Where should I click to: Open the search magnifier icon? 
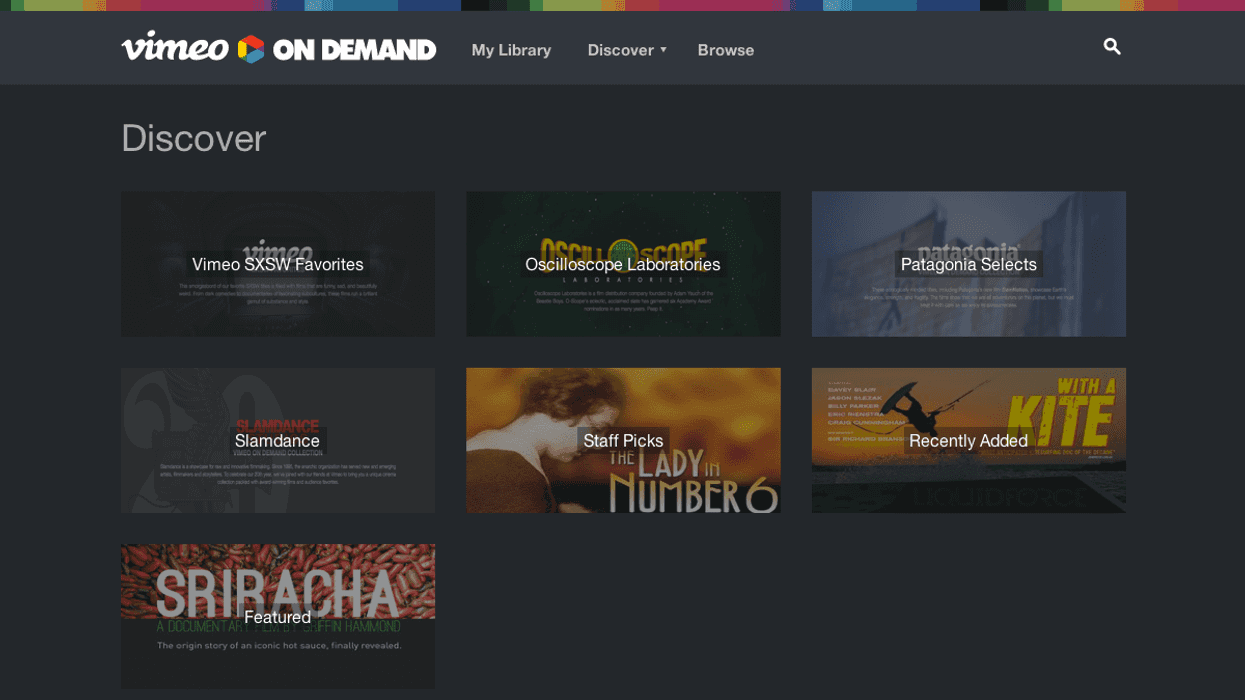(1112, 47)
